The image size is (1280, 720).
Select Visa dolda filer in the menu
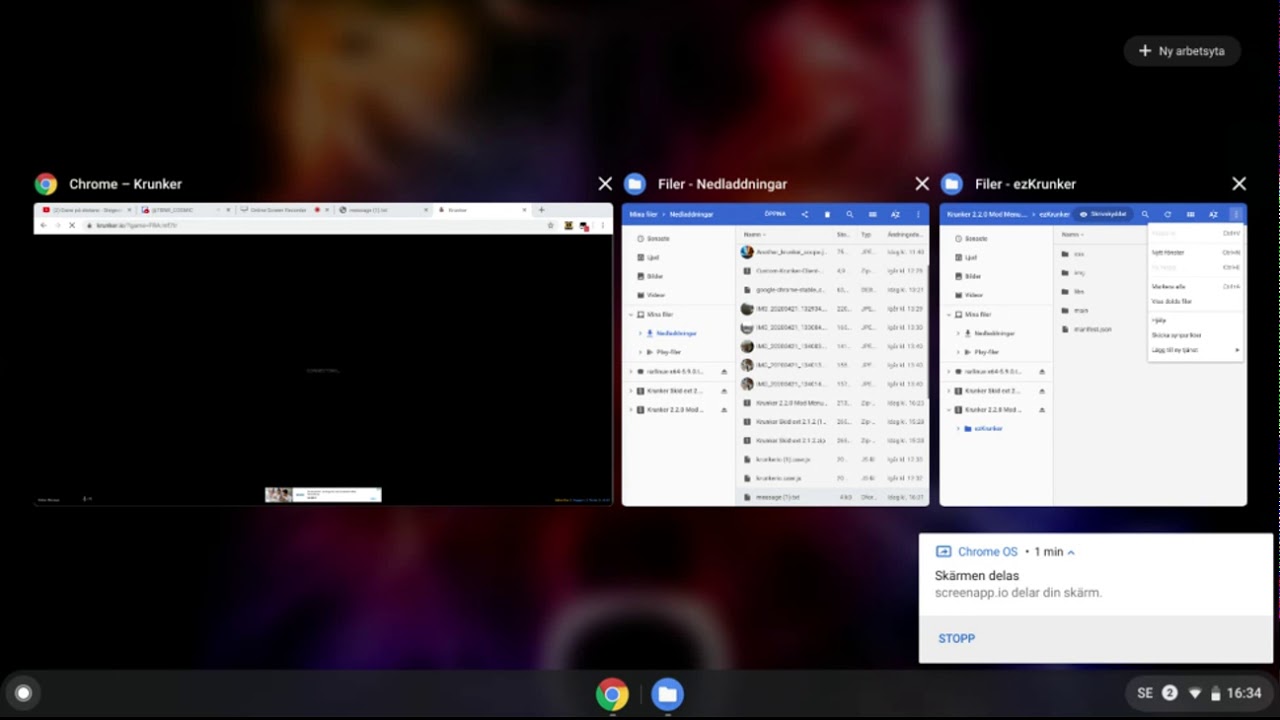pyautogui.click(x=1196, y=301)
